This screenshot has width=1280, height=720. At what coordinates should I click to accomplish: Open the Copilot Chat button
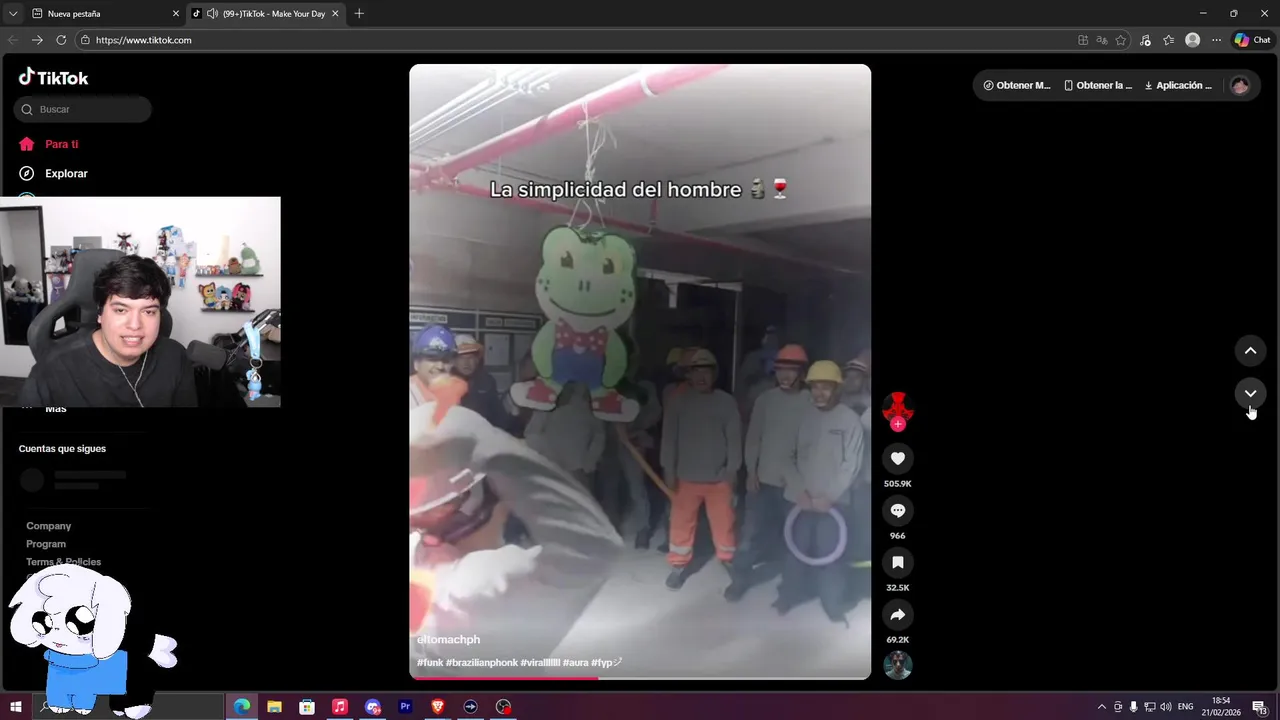coord(1253,40)
